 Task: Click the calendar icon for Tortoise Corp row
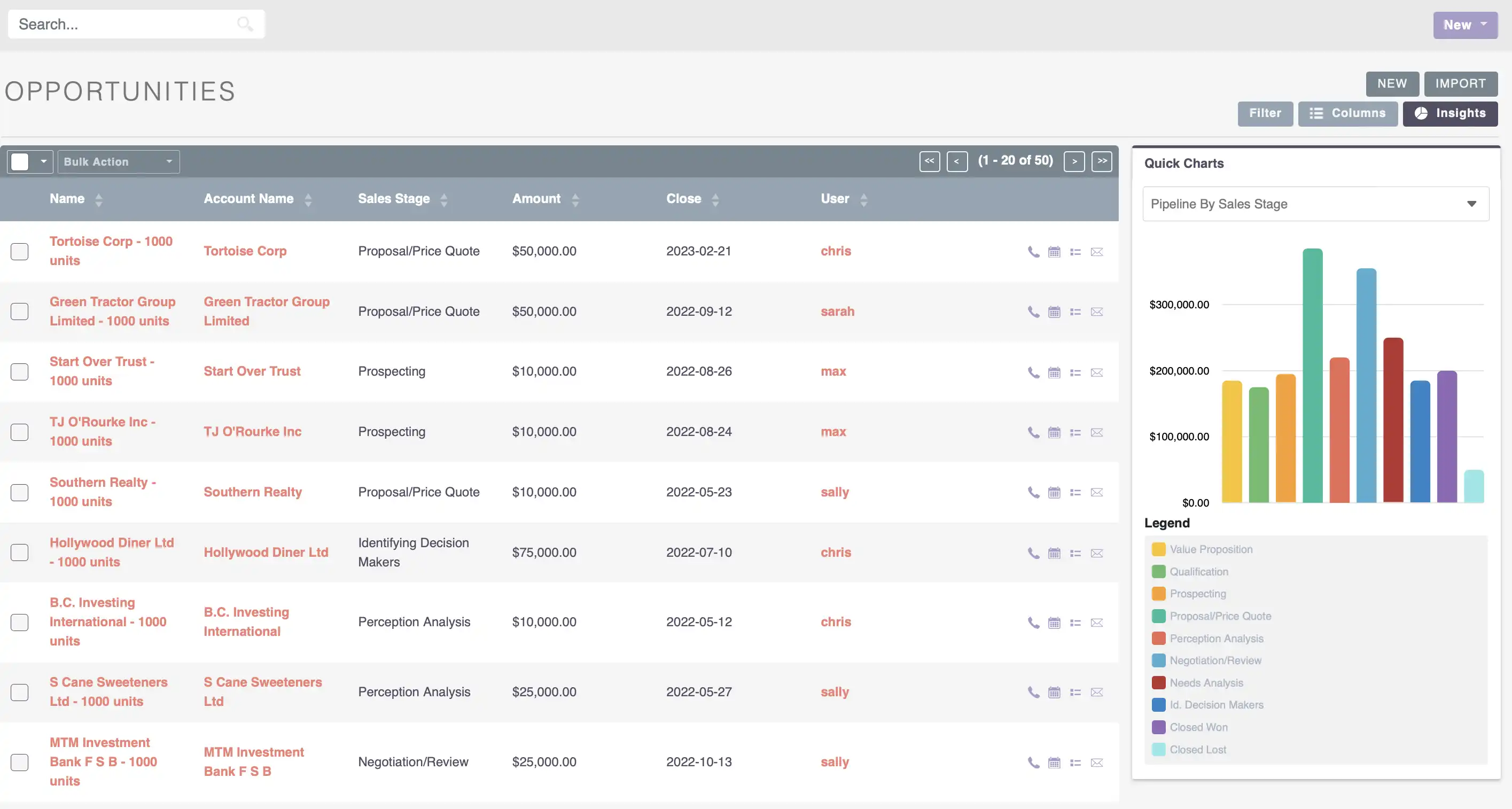tap(1053, 251)
